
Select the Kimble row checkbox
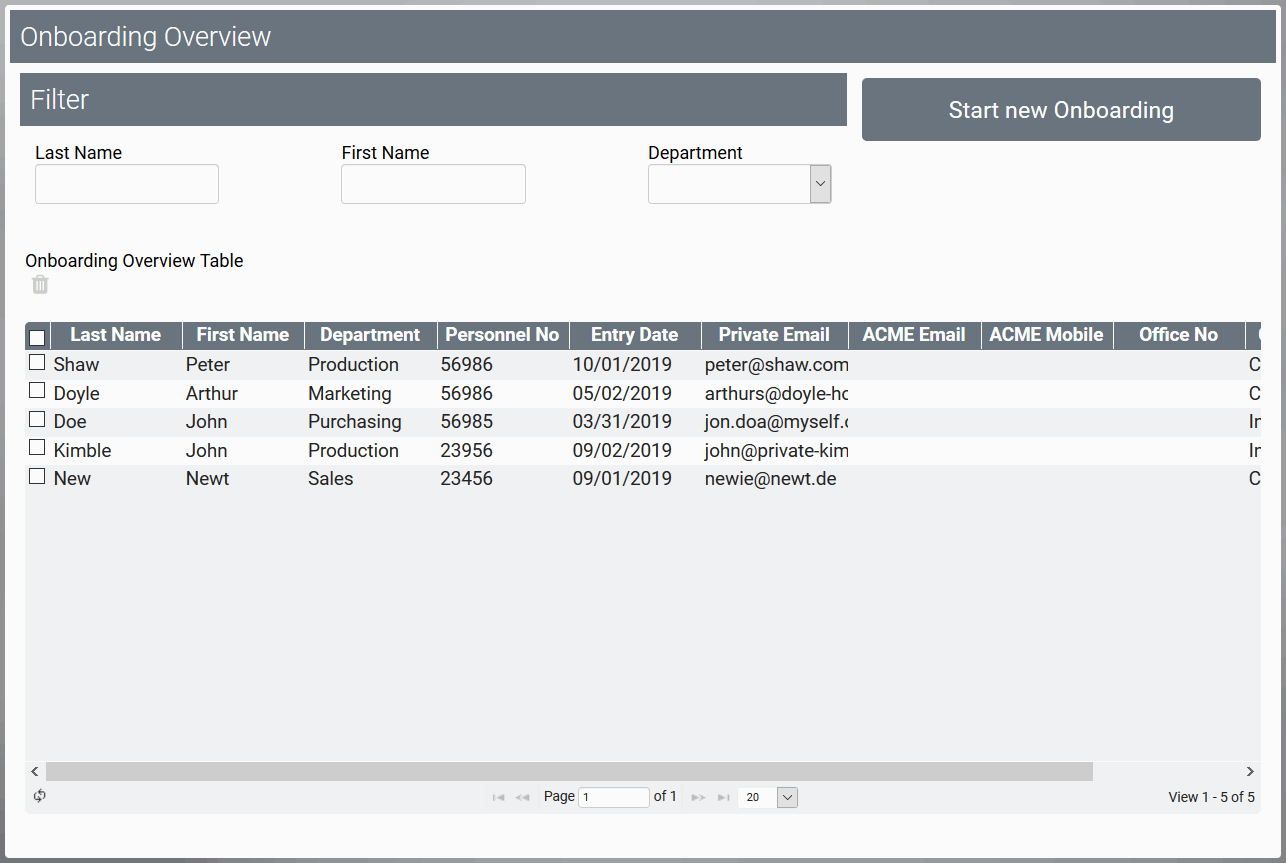[x=37, y=447]
